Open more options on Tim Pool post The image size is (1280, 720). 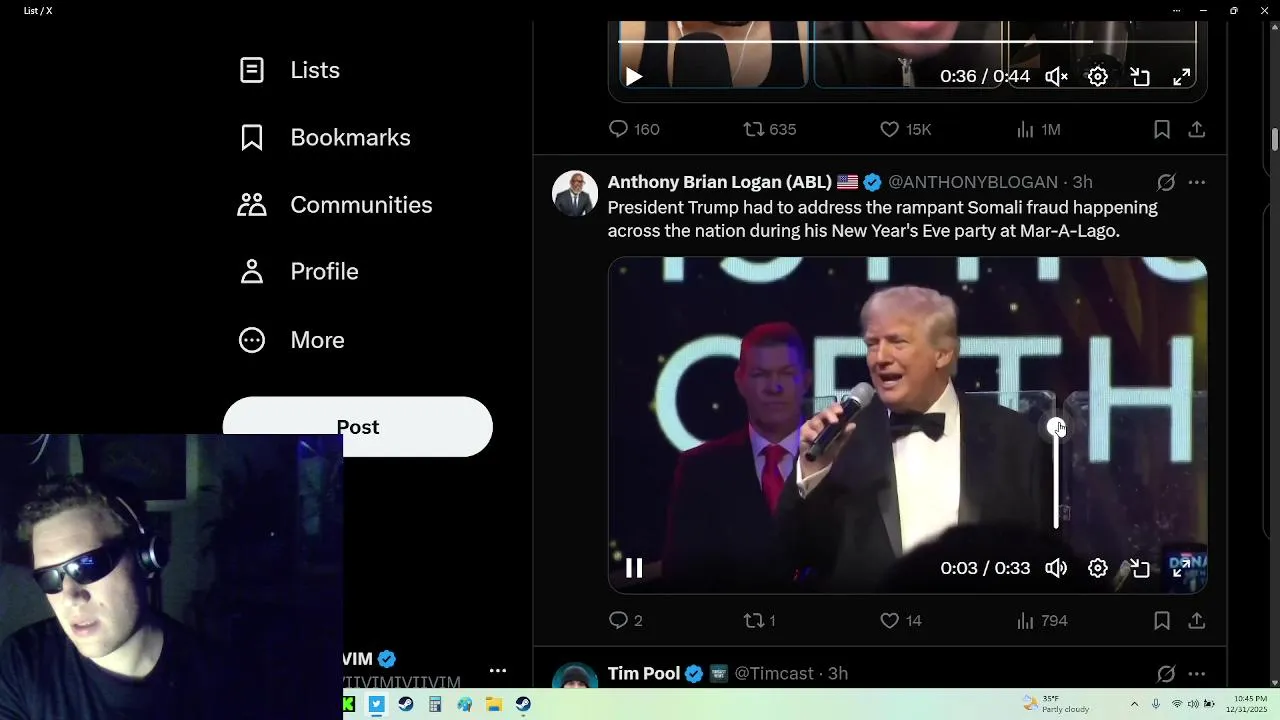[1197, 674]
